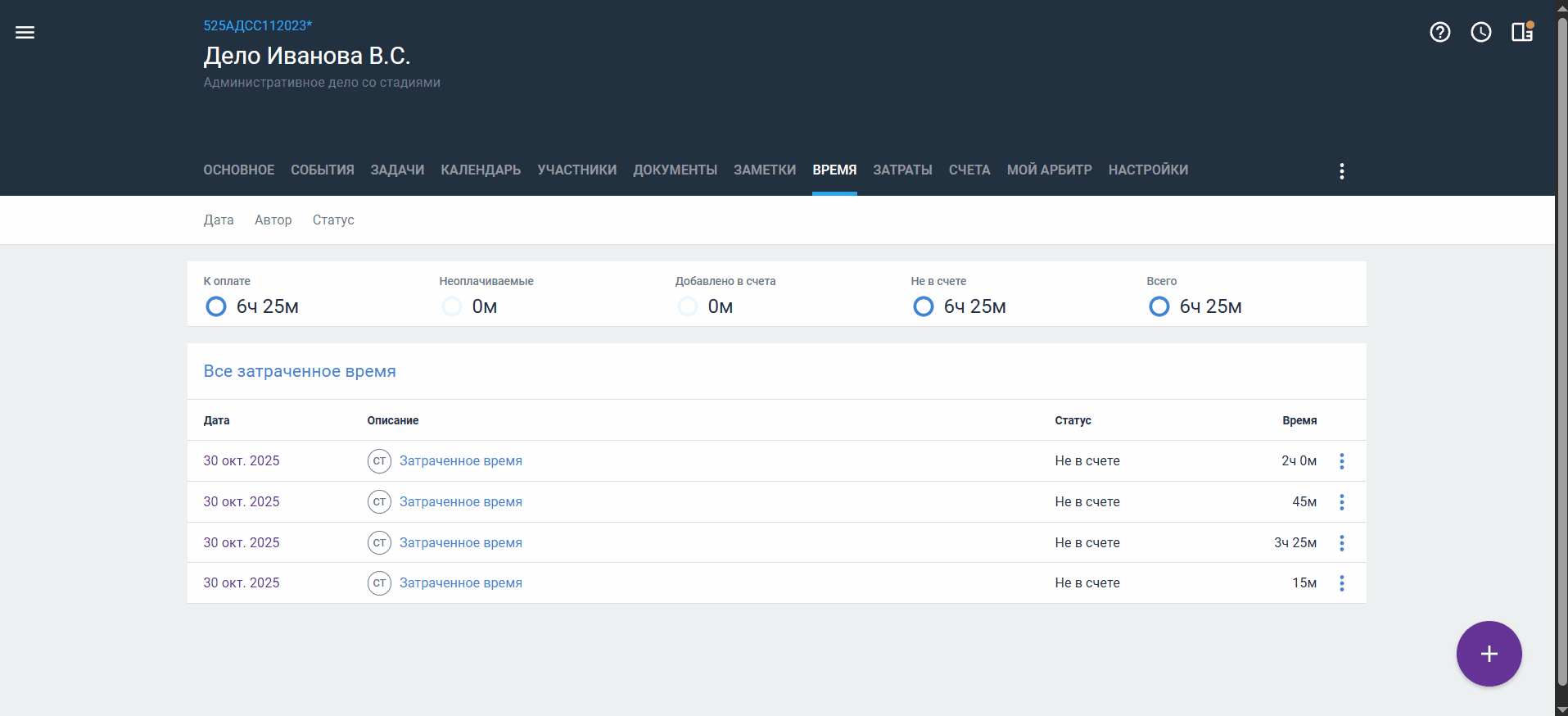Open case number link 525АДСС112023*
Screen dimensions: 1568x716
pos(257,25)
